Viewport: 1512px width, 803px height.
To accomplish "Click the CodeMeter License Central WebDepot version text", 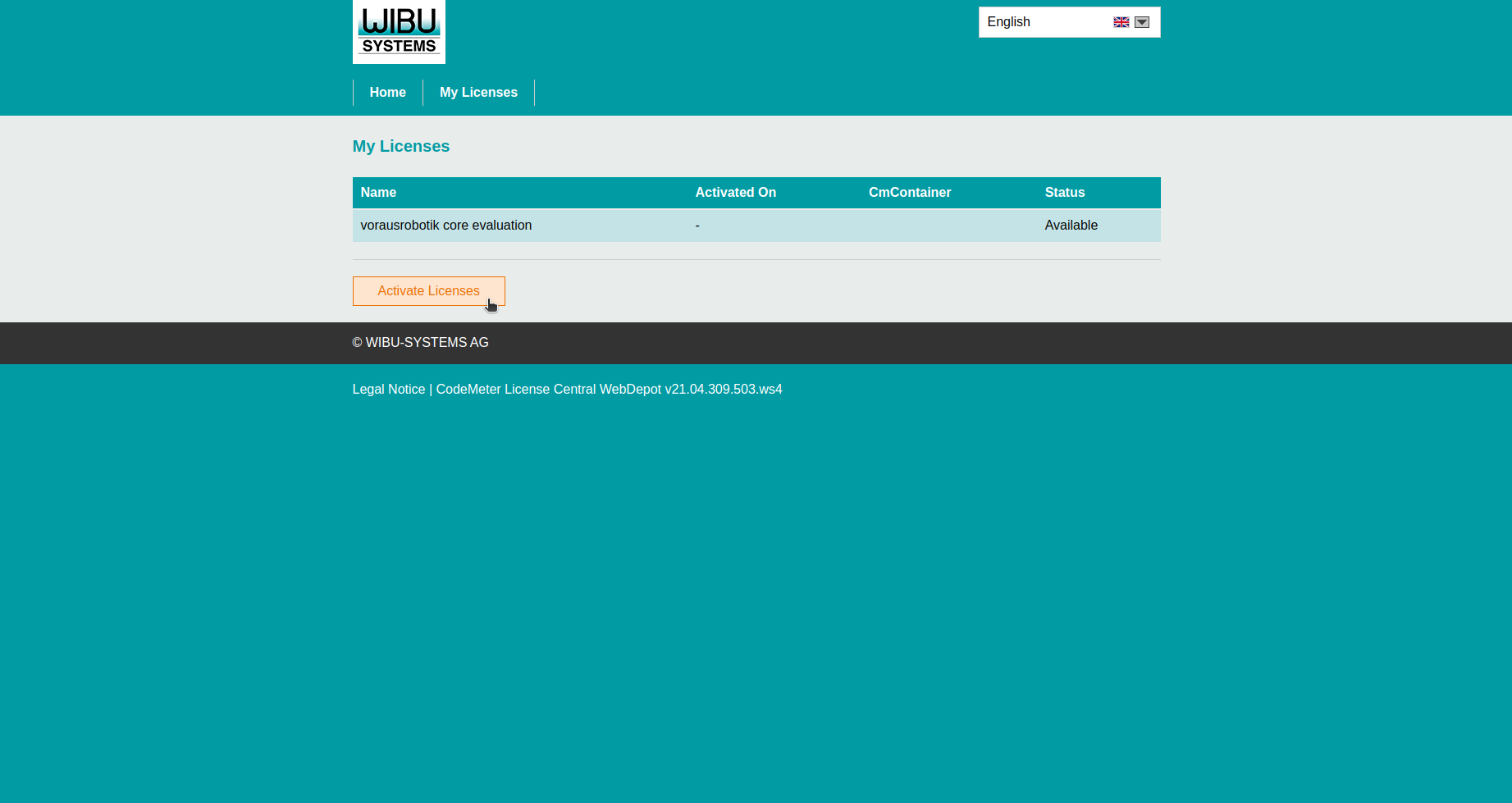I will click(x=609, y=390).
